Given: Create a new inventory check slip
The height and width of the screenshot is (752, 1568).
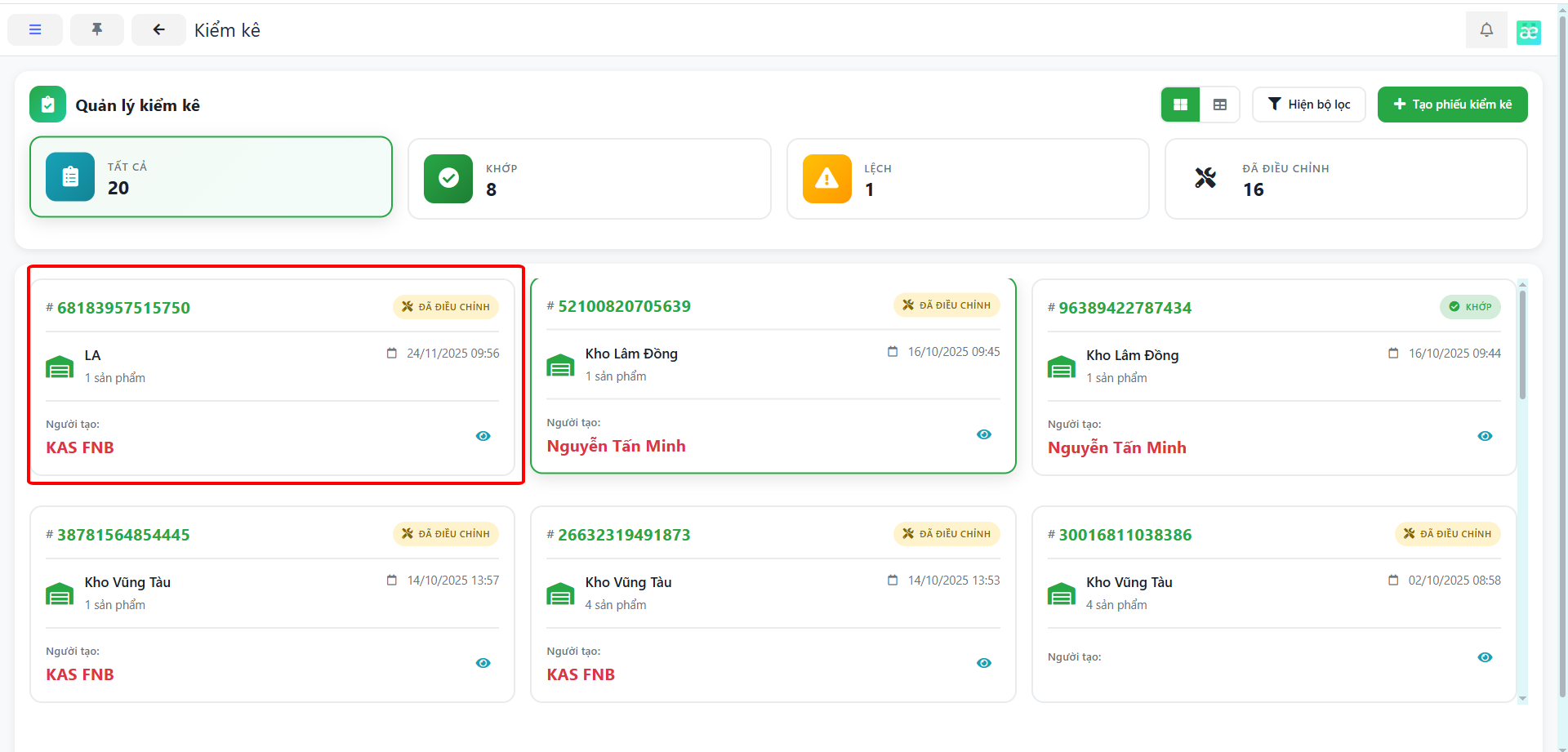Looking at the screenshot, I should point(1452,105).
